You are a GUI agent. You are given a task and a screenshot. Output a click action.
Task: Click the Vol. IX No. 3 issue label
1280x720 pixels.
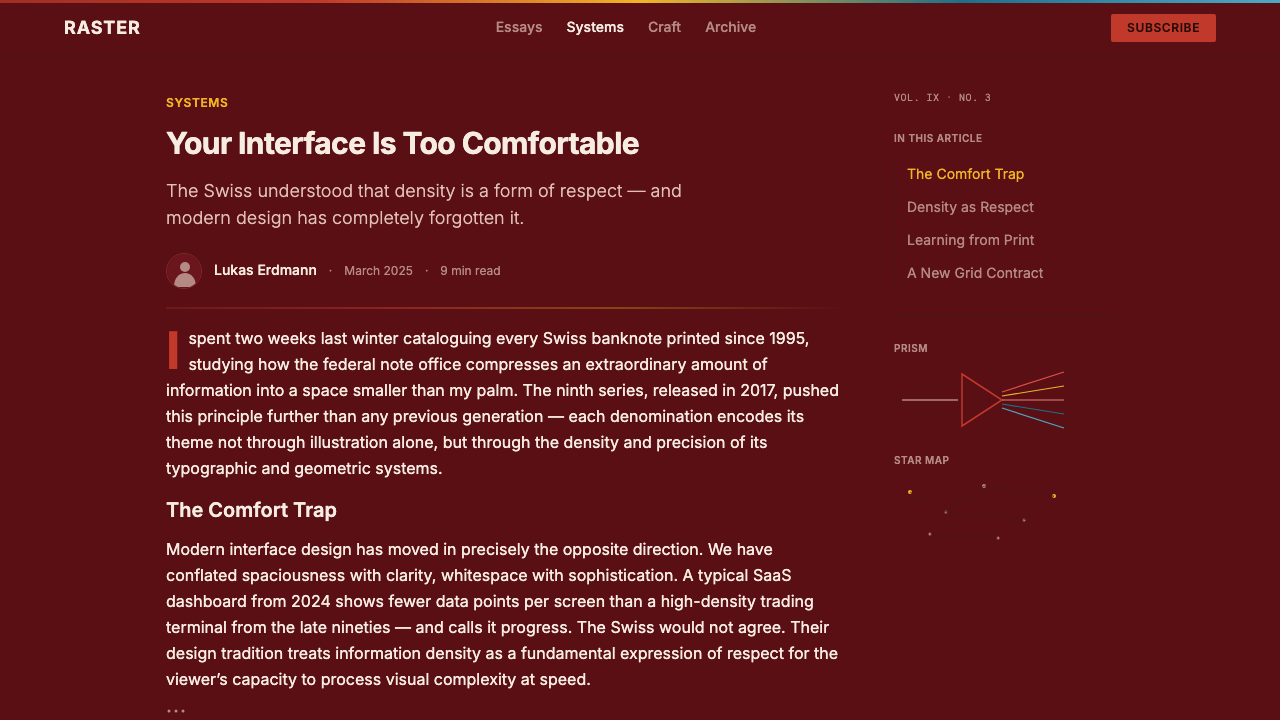[942, 98]
